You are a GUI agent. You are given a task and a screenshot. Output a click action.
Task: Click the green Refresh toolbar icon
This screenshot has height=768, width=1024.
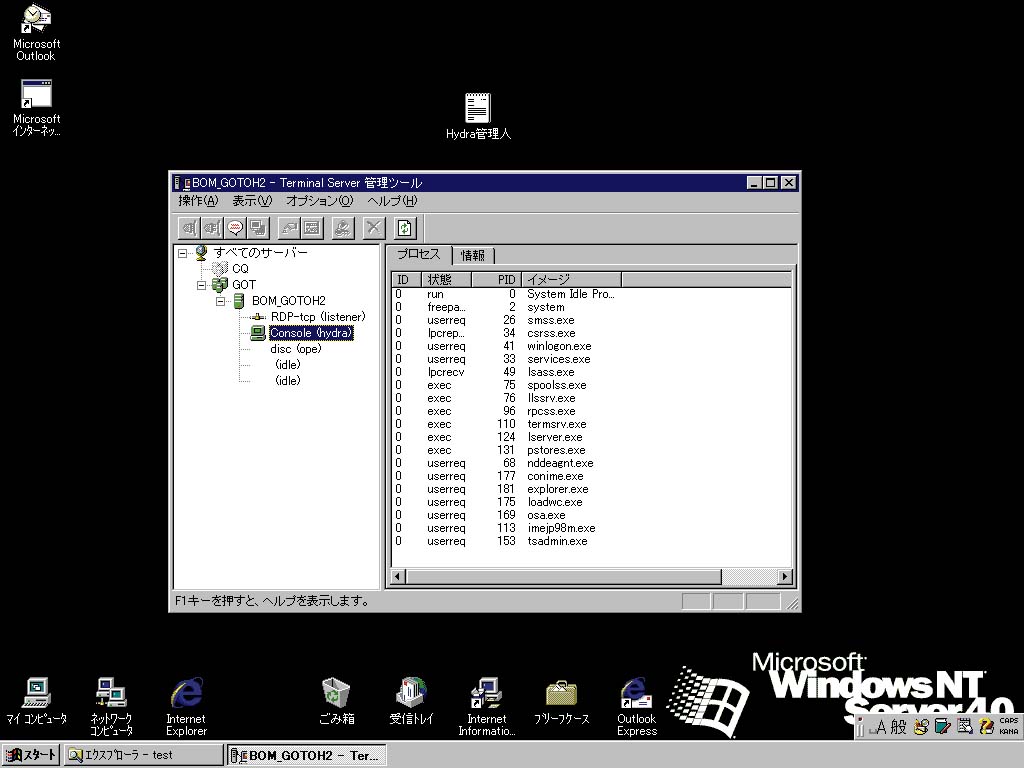click(405, 228)
